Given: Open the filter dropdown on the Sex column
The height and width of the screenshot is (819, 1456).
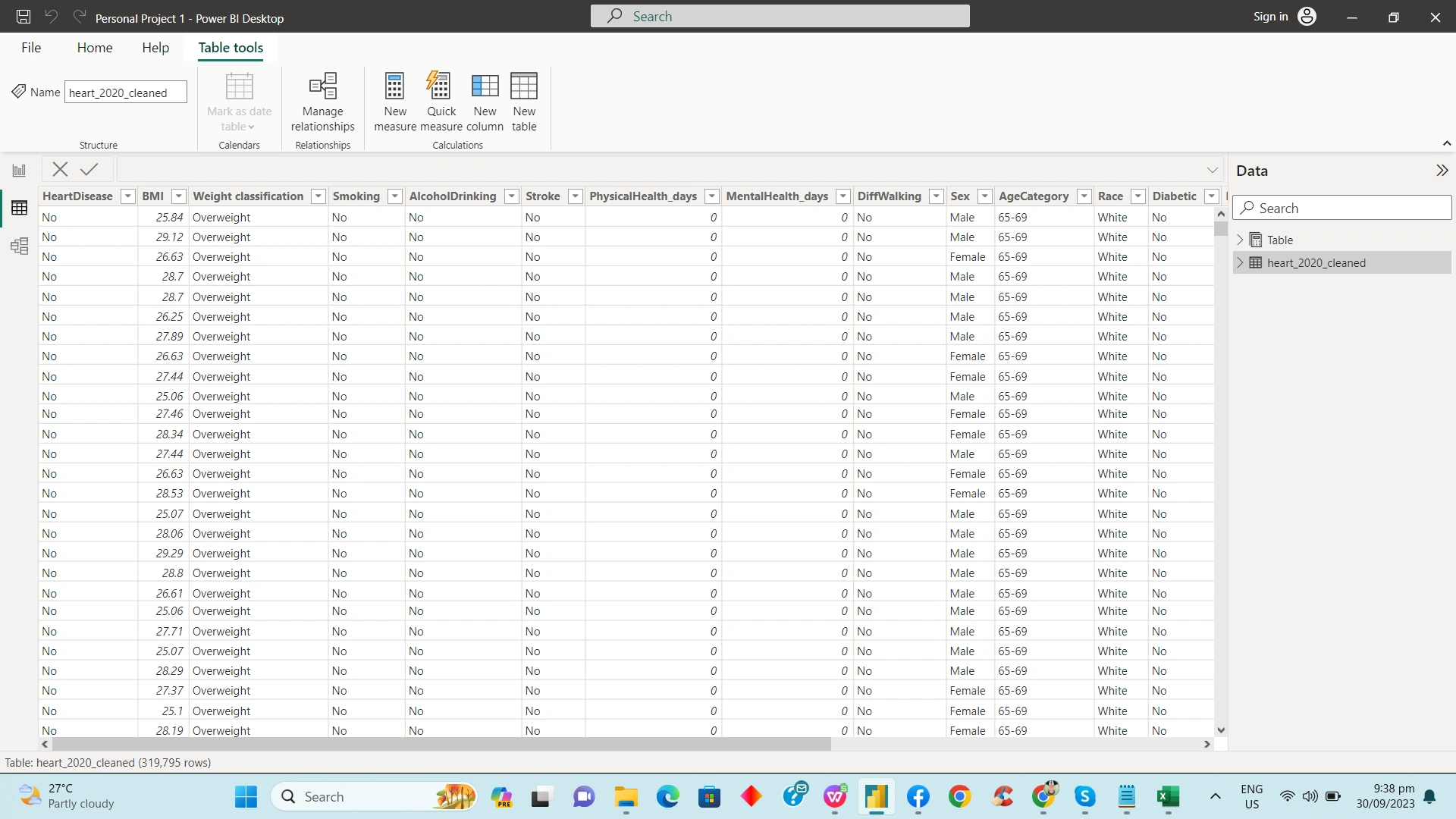Looking at the screenshot, I should (x=985, y=196).
